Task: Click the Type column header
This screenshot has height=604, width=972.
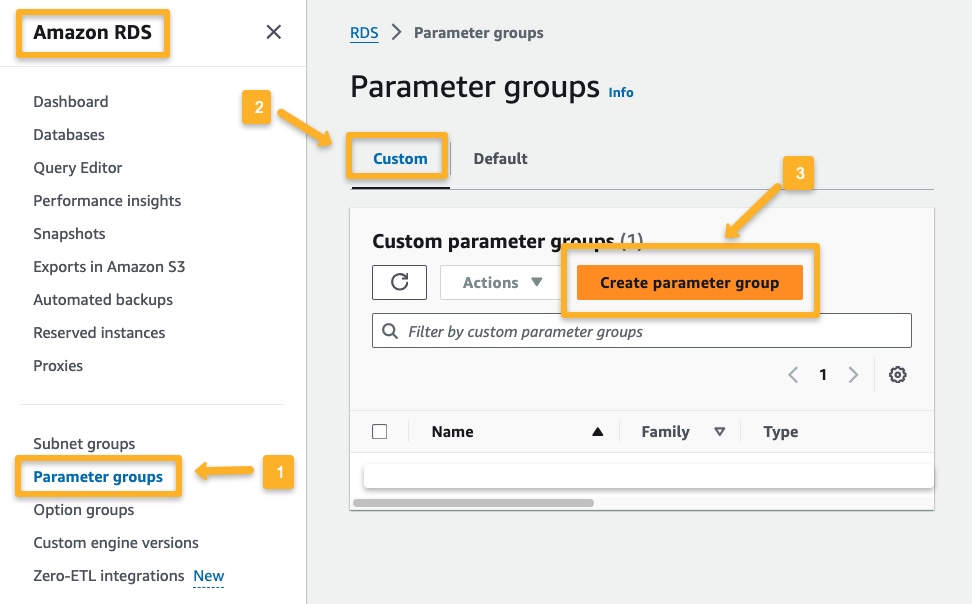Action: tap(780, 432)
